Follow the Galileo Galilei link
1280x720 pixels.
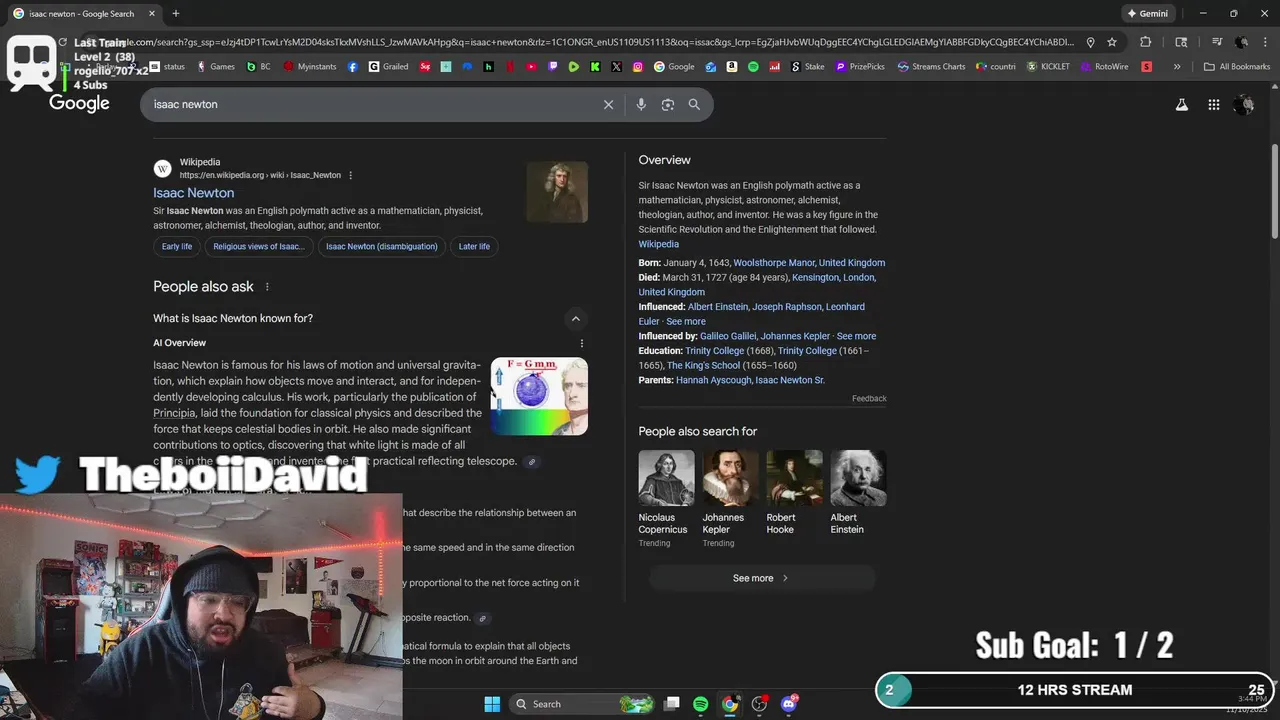pyautogui.click(x=727, y=336)
